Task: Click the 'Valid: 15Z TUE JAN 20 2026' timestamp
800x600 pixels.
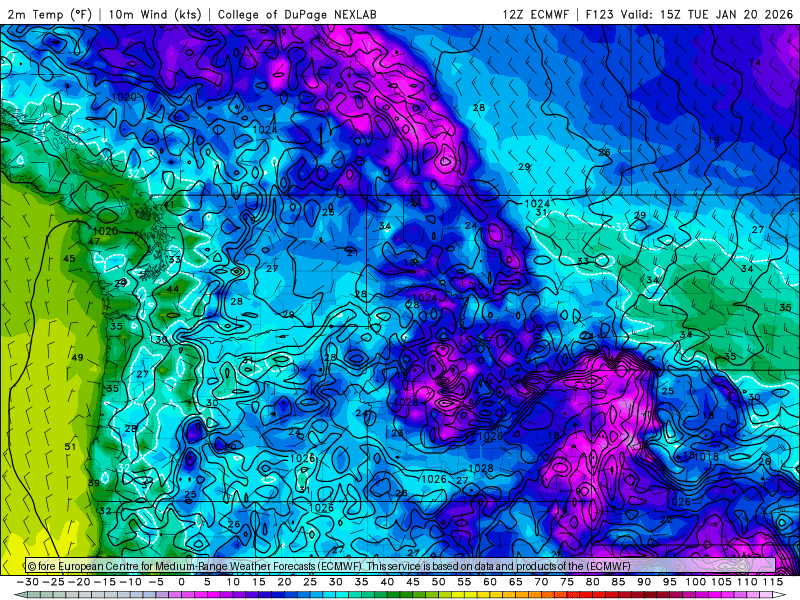Action: (x=707, y=14)
